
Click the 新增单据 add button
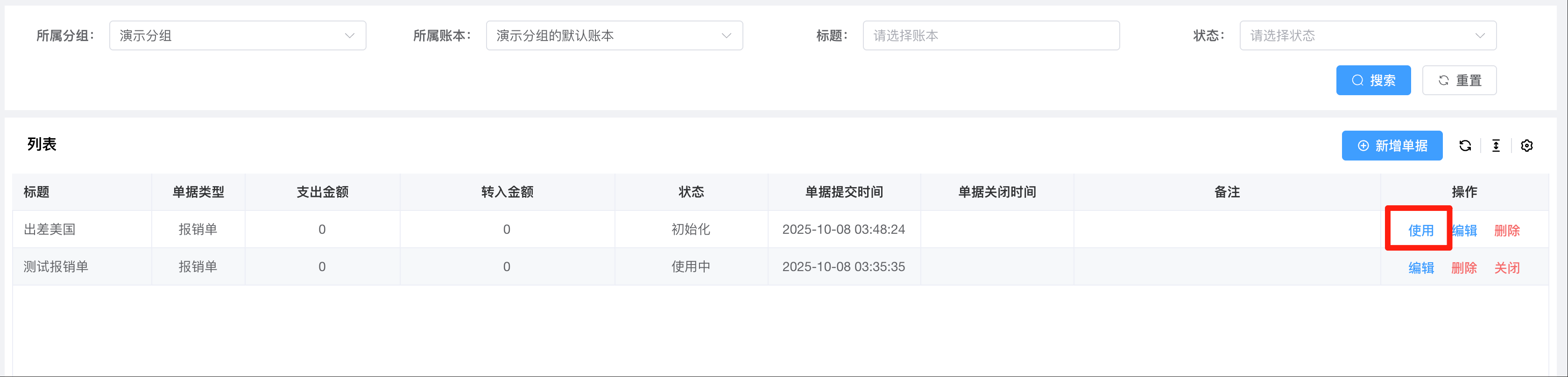pos(1391,146)
